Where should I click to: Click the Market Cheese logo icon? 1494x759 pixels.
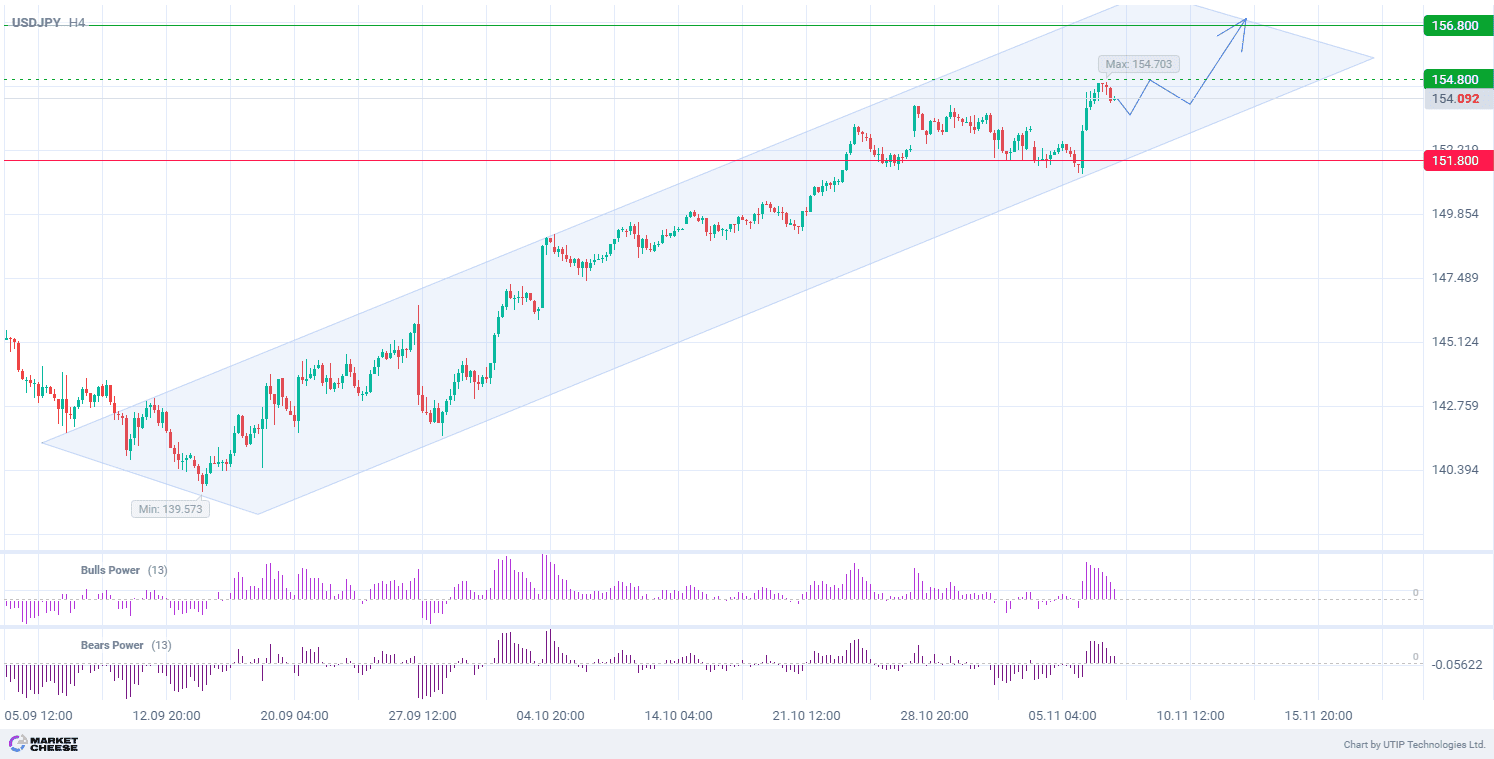[x=17, y=744]
